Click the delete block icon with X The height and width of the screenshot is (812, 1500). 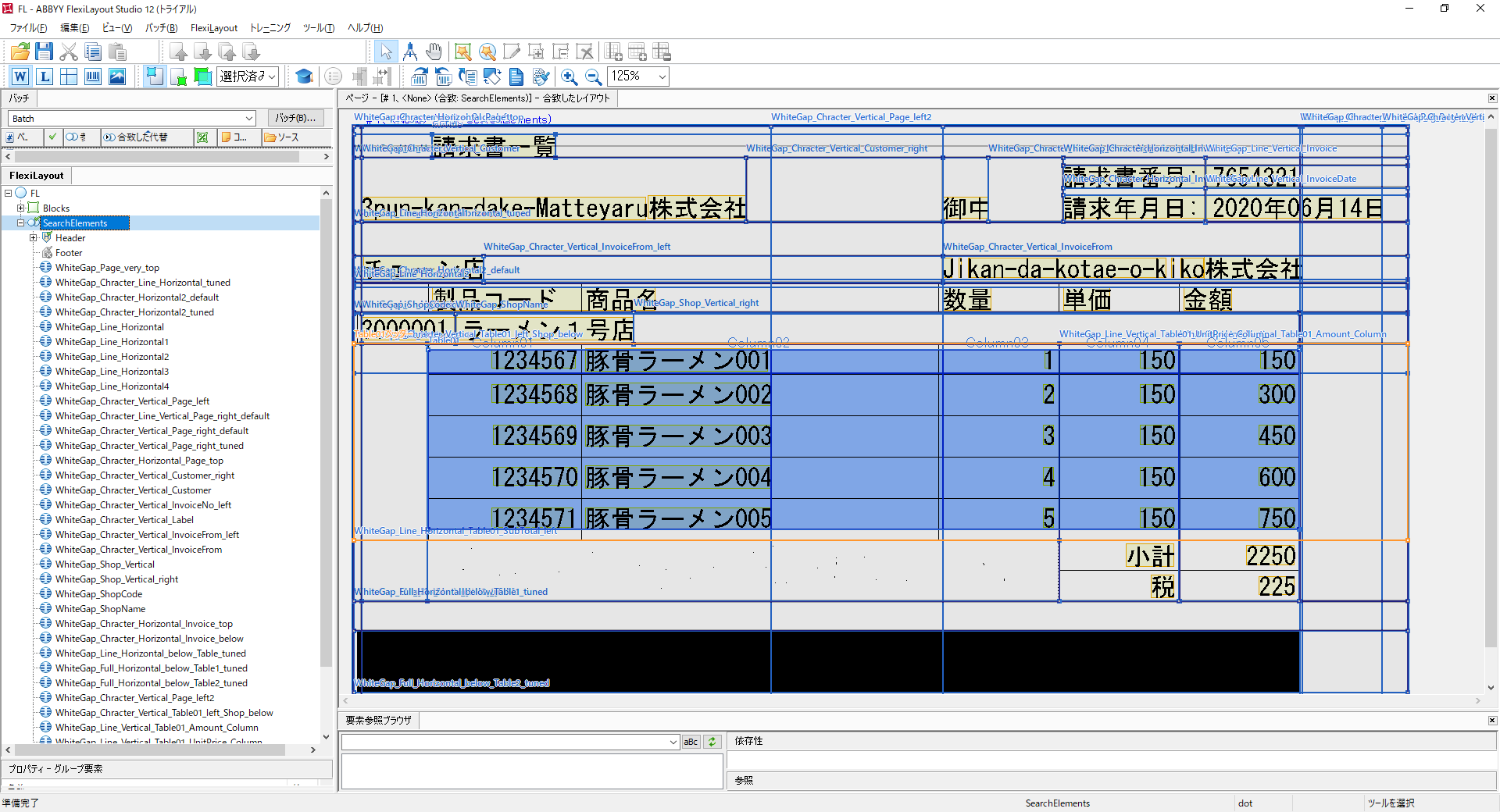point(584,52)
